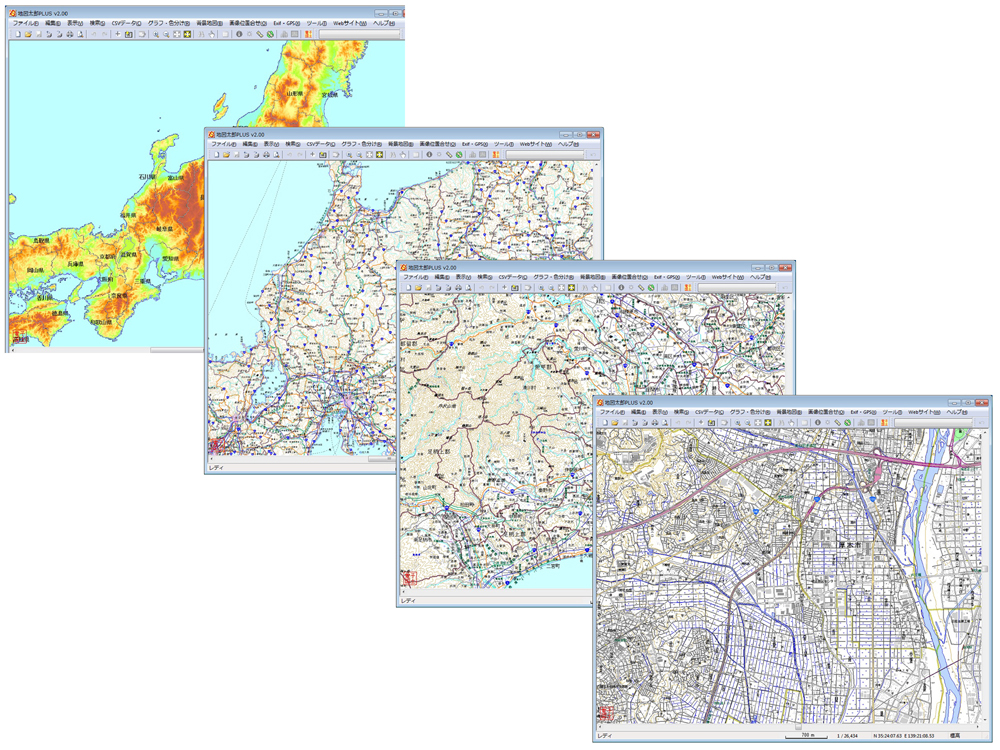1000x750 pixels.
Task: Open グラフ・色分け menu in mountain-map window
Action: (x=553, y=277)
